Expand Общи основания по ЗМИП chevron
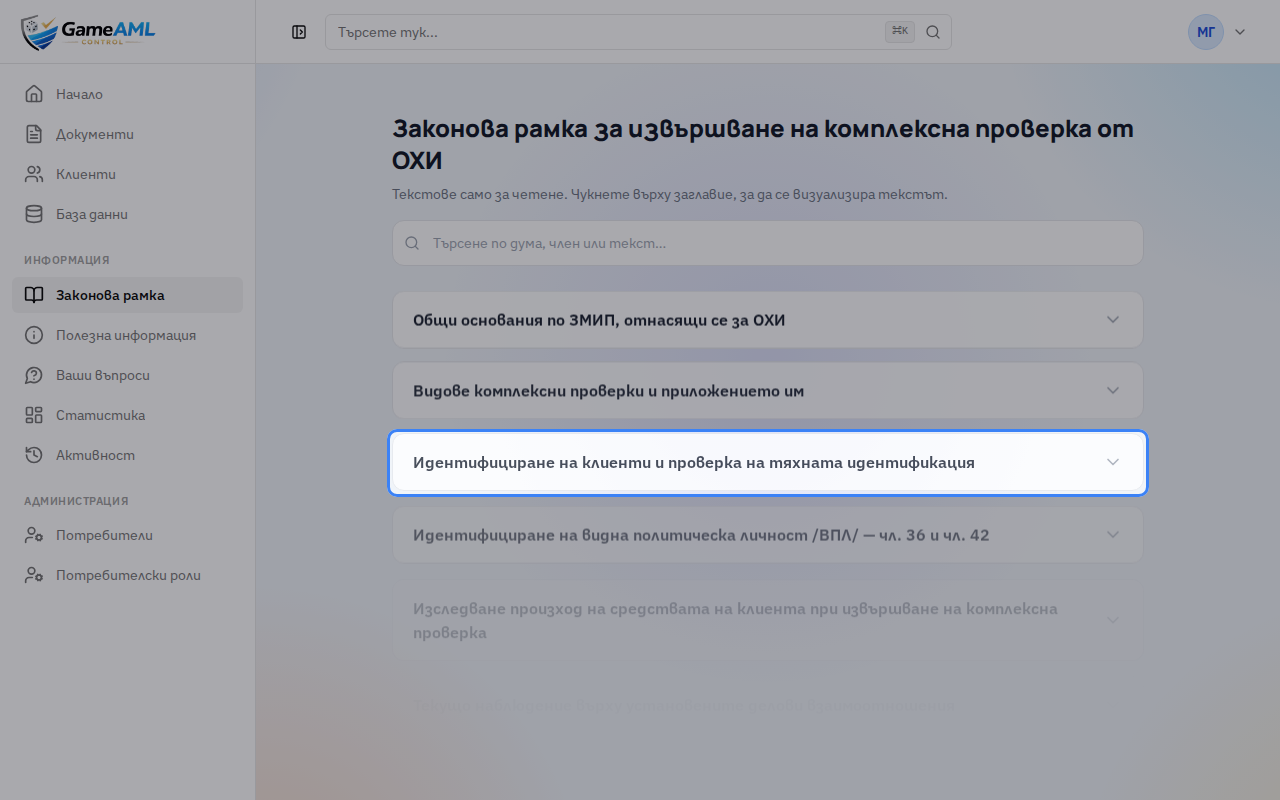 click(x=1113, y=319)
